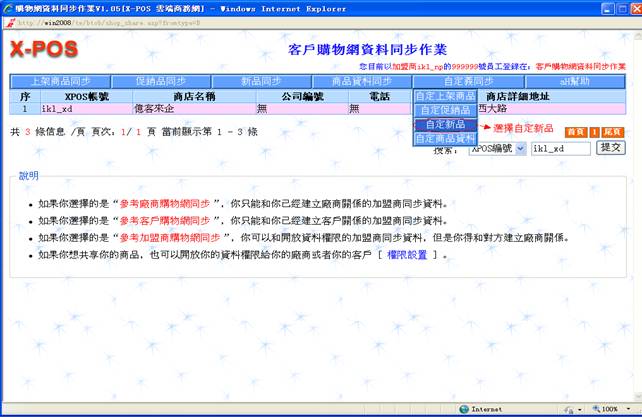The width and height of the screenshot is (642, 417).
Task: Click the X-POS logo
Action: [43, 49]
